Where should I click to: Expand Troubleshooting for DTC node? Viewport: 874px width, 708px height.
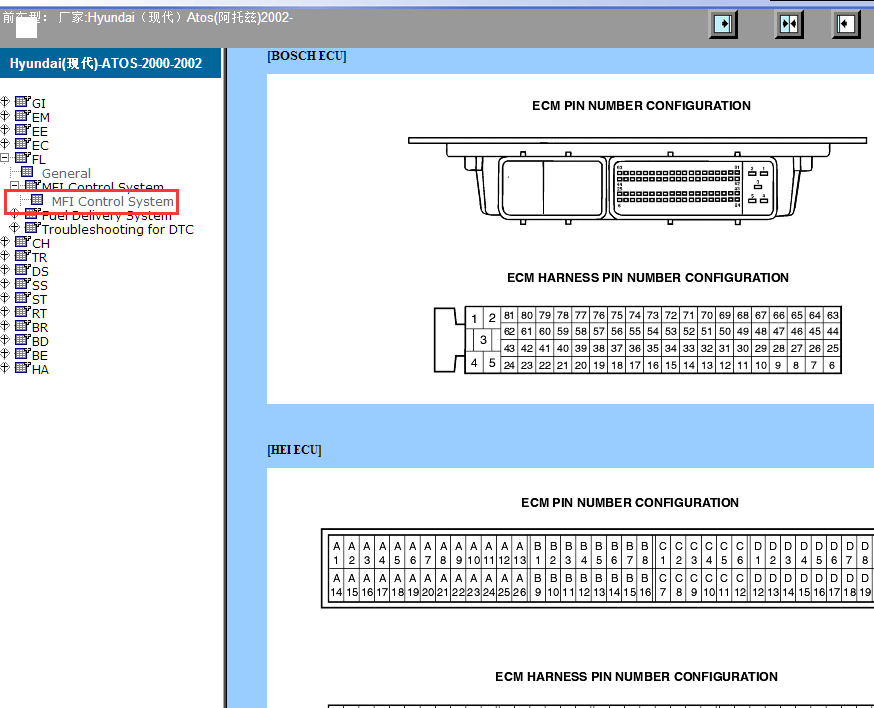tap(15, 227)
